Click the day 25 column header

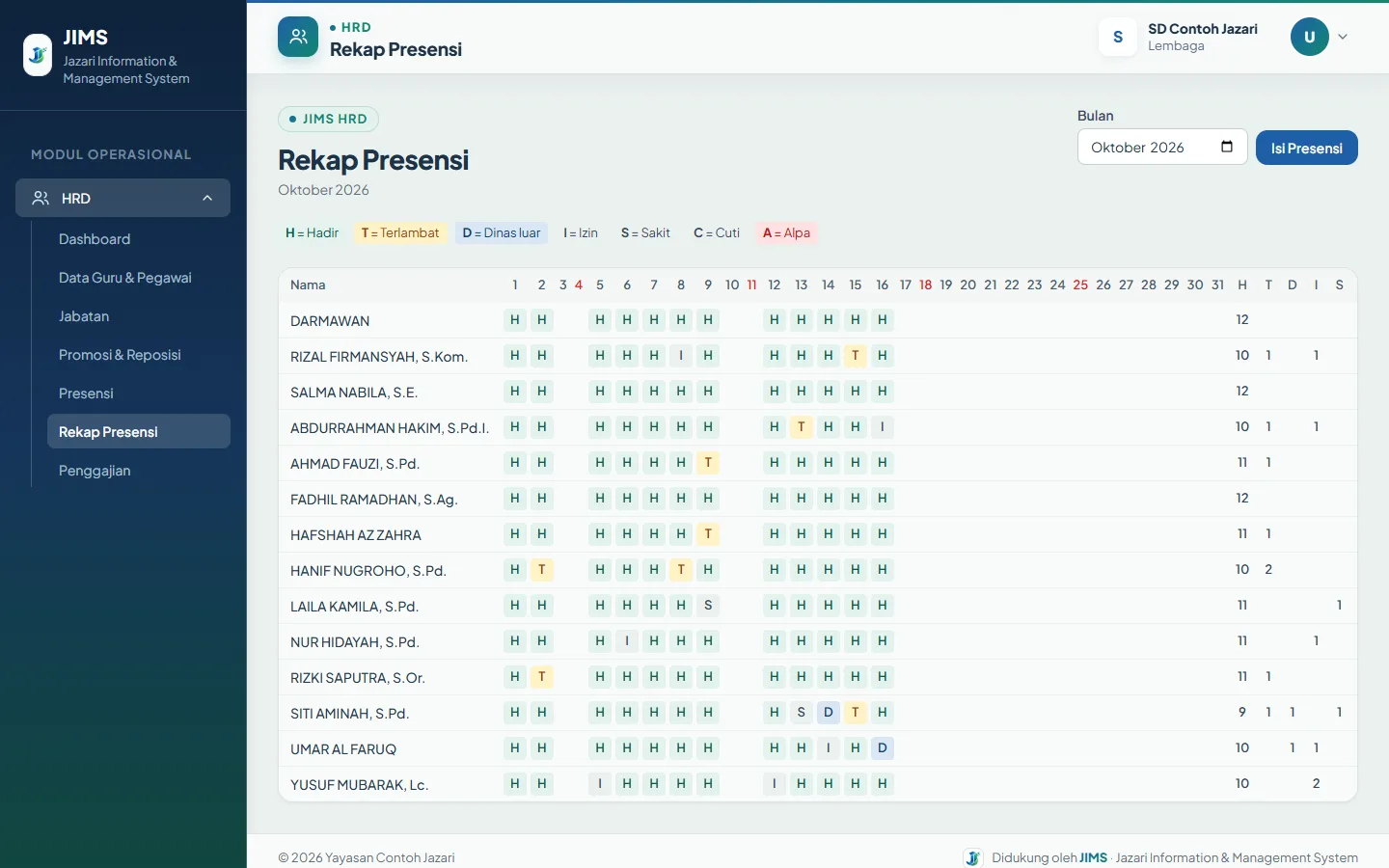point(1080,285)
